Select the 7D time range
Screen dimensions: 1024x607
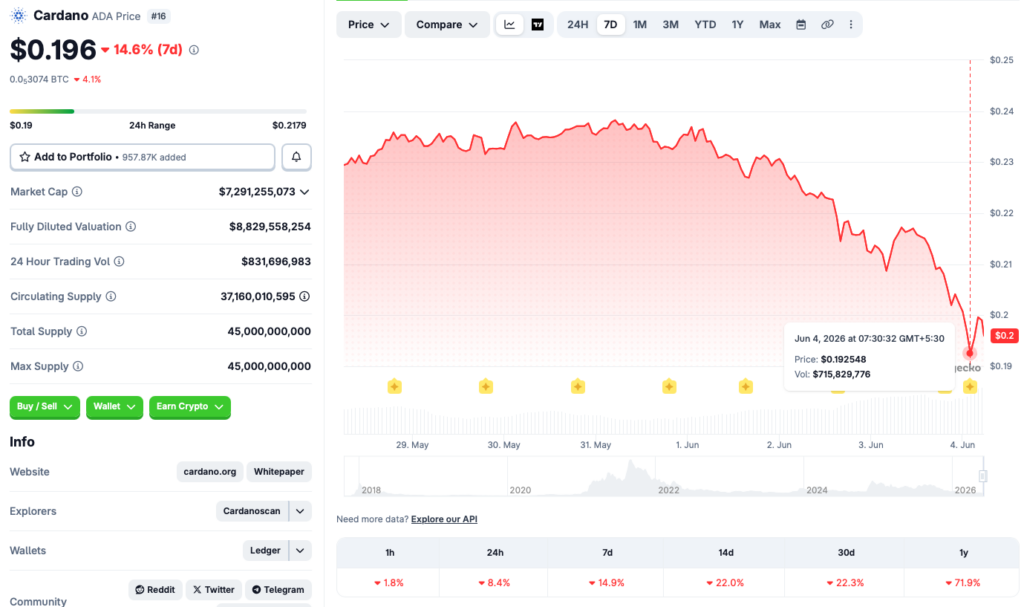[x=610, y=25]
